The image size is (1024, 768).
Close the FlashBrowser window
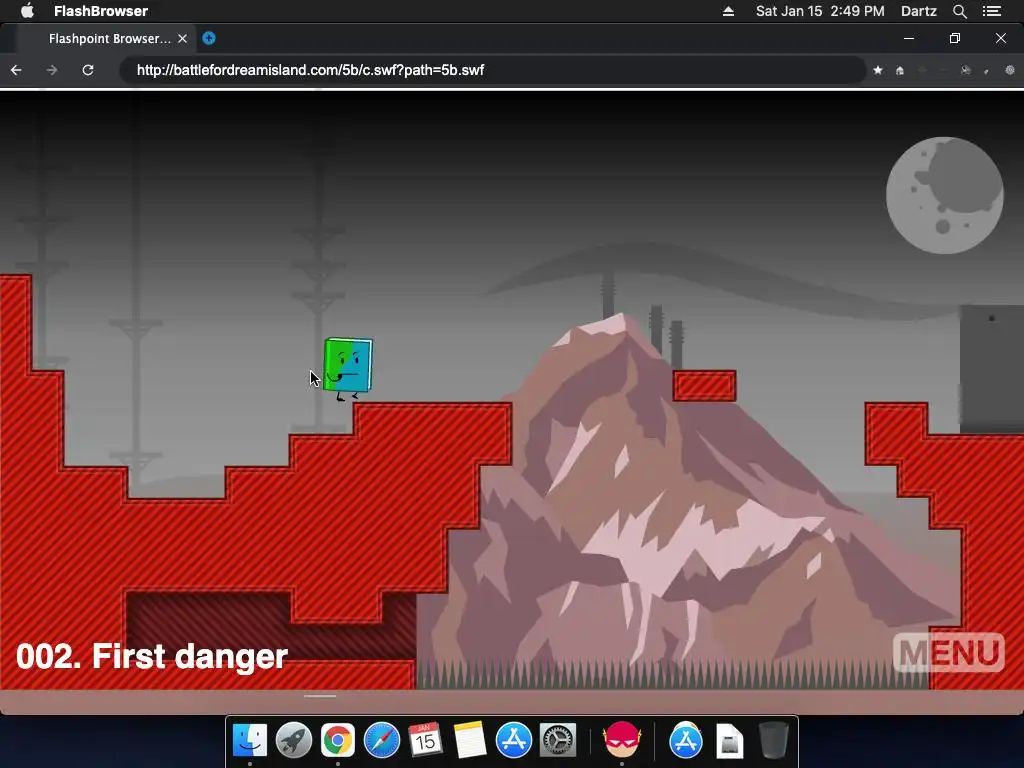point(1000,39)
